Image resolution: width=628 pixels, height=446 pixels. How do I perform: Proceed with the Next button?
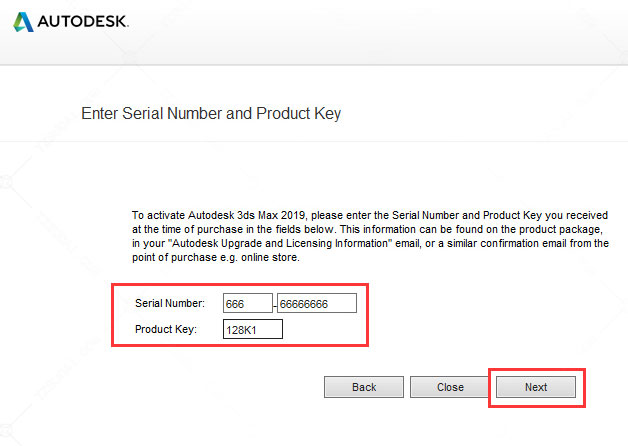(x=536, y=387)
